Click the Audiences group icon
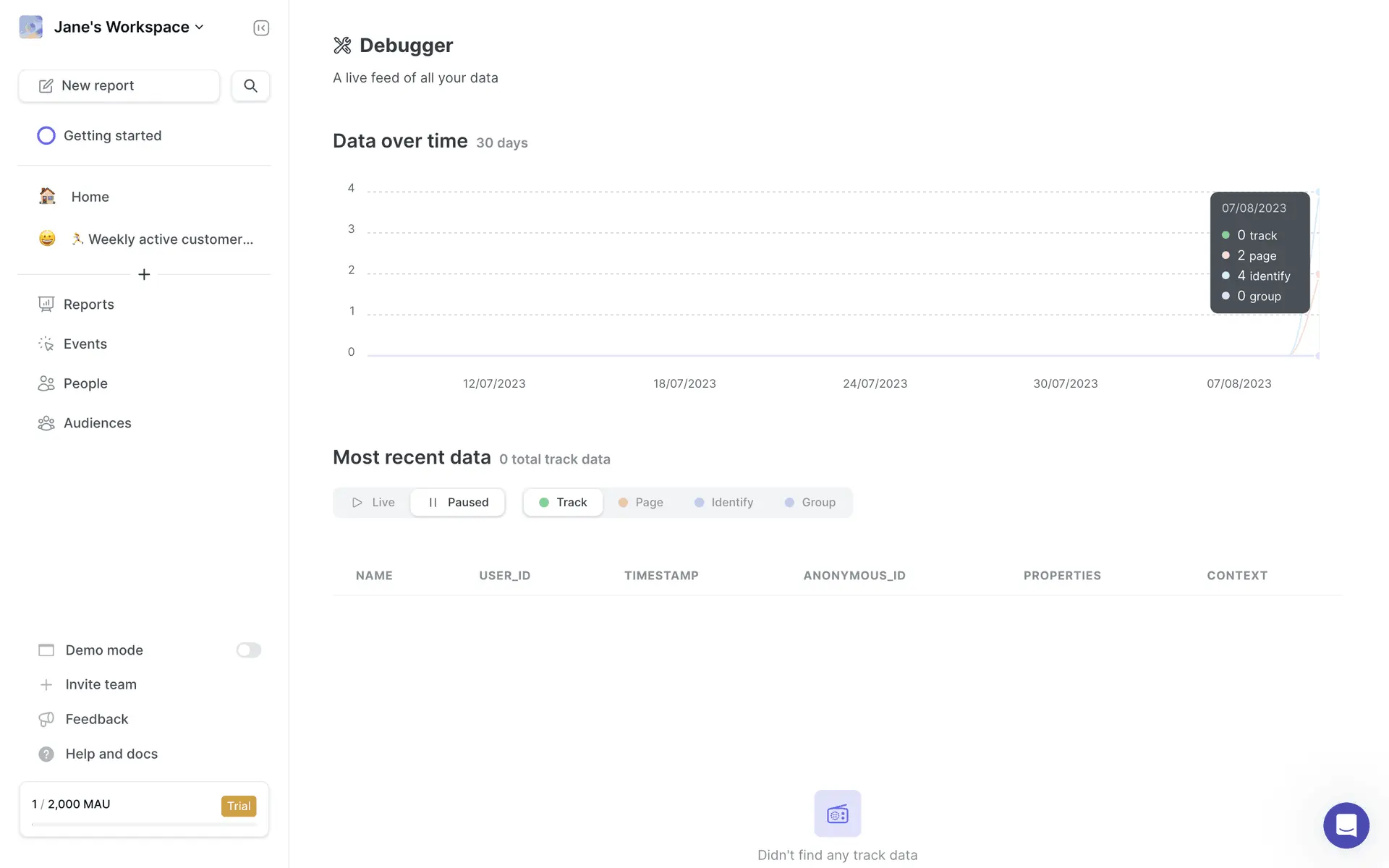 point(46,423)
